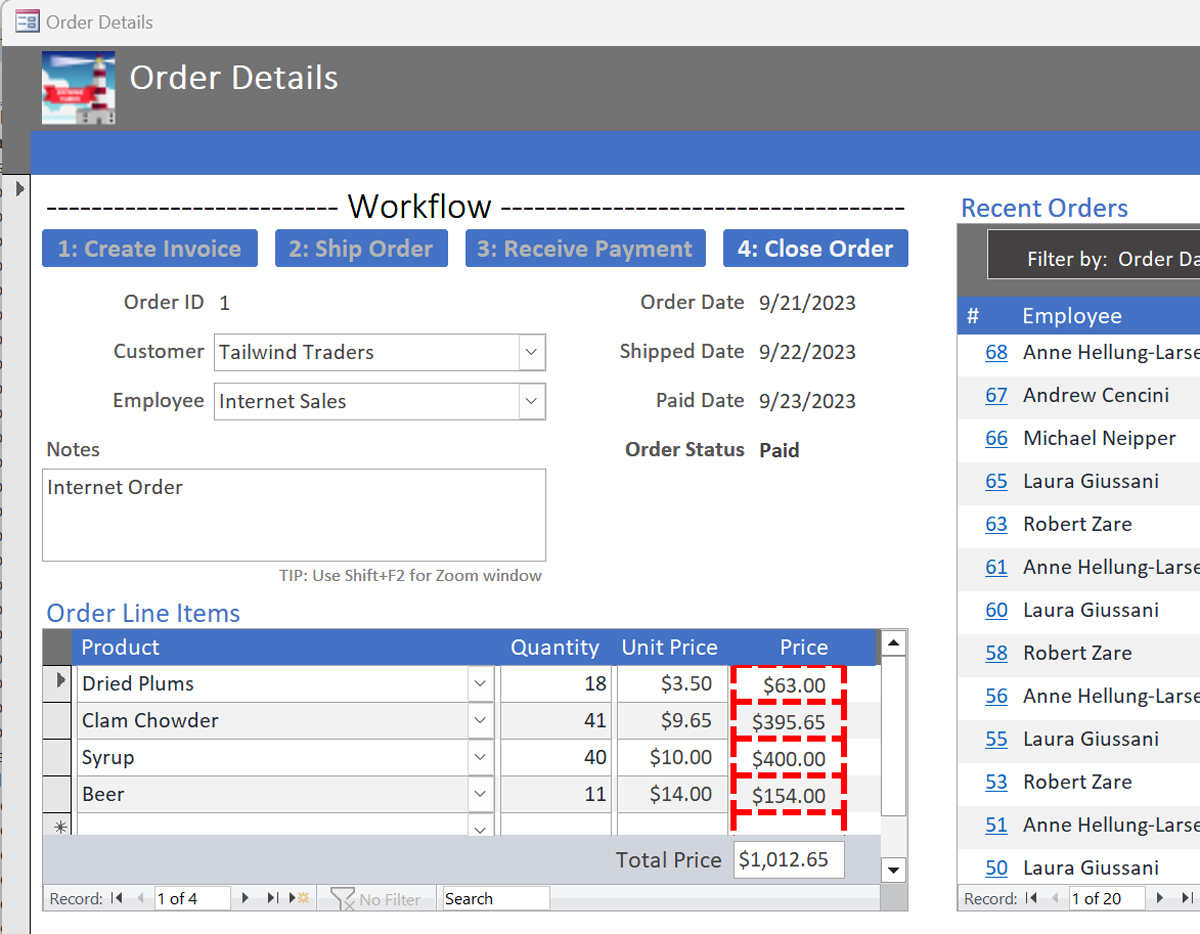Click the Northwind lighthouse logo image
The image size is (1200, 934).
78,88
